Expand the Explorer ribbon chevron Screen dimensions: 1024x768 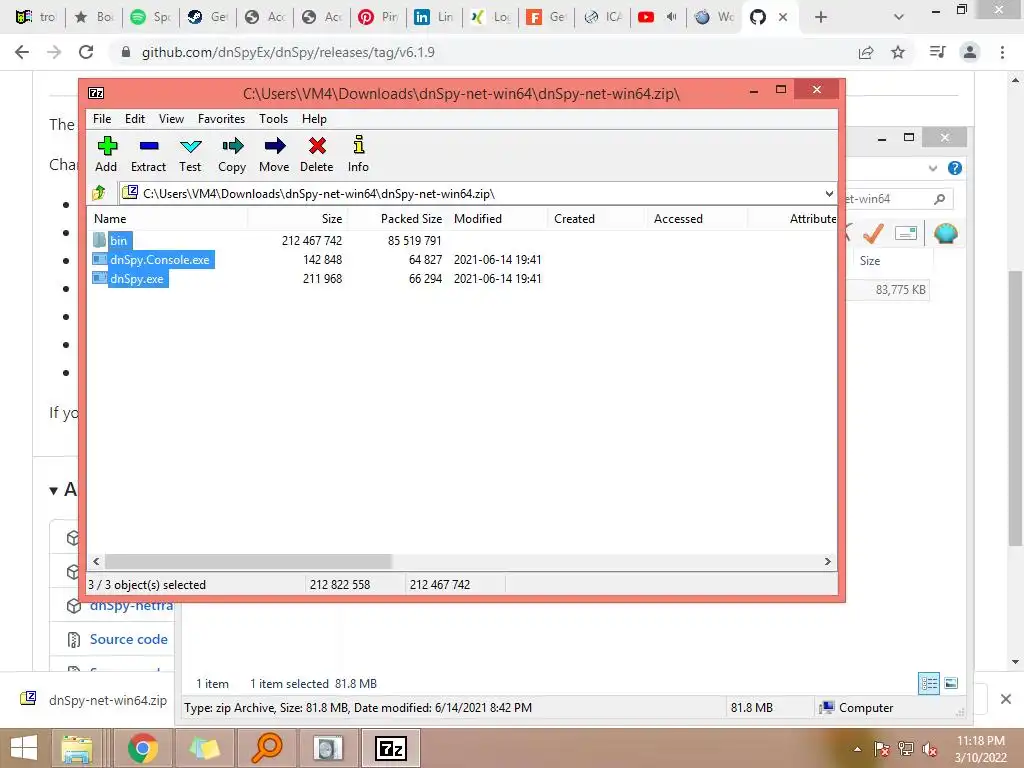933,168
